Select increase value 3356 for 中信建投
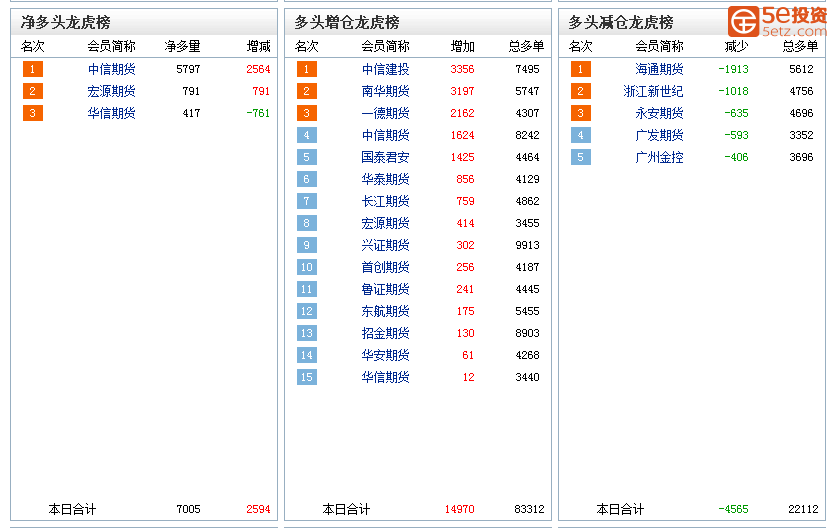Viewport: 835px width, 528px height. tap(462, 69)
